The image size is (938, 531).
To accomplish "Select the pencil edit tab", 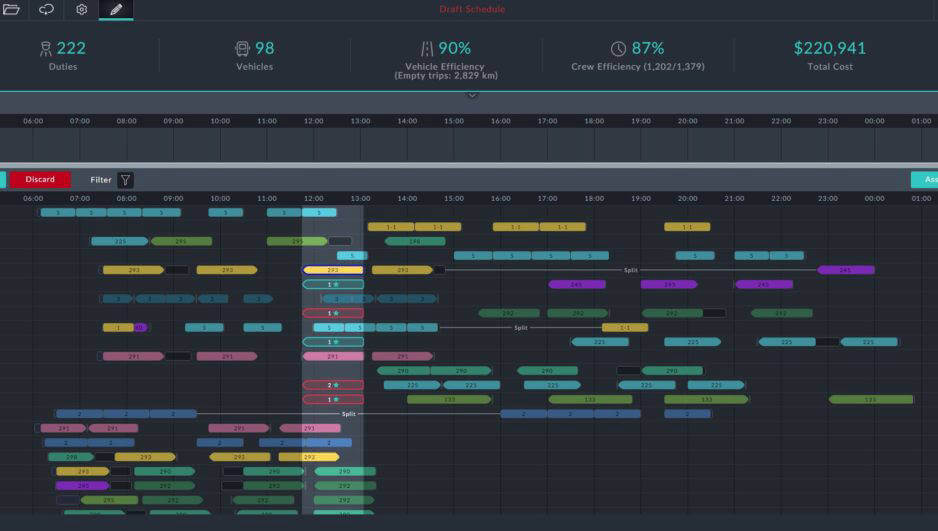I will [x=116, y=10].
